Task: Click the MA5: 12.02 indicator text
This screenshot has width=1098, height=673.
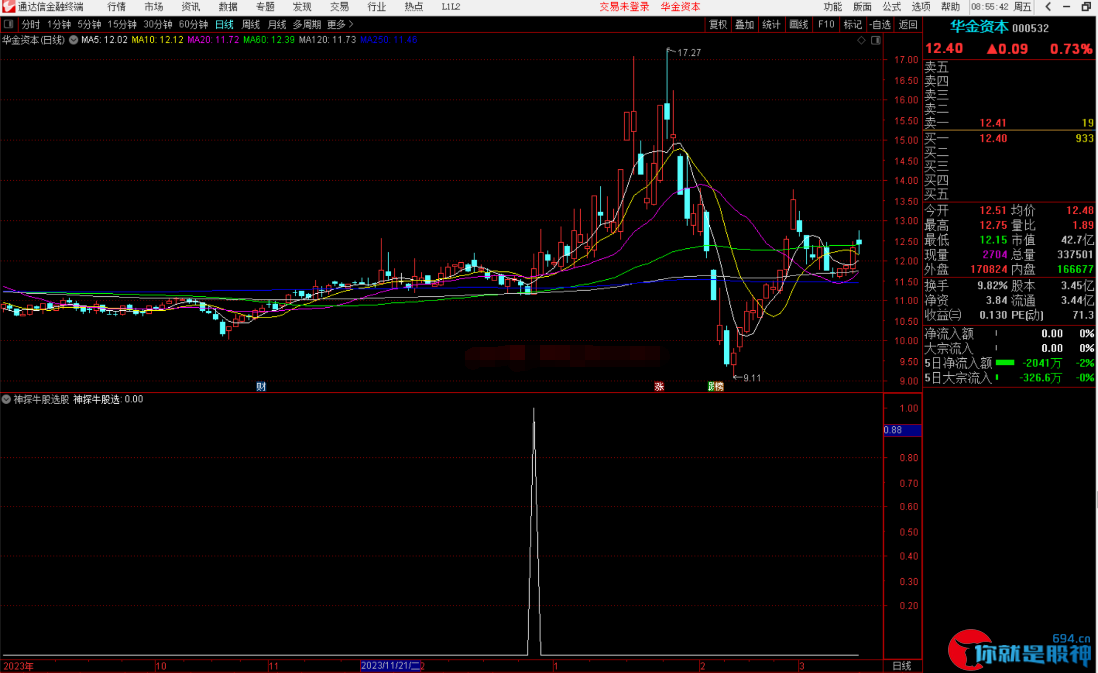Action: (104, 40)
